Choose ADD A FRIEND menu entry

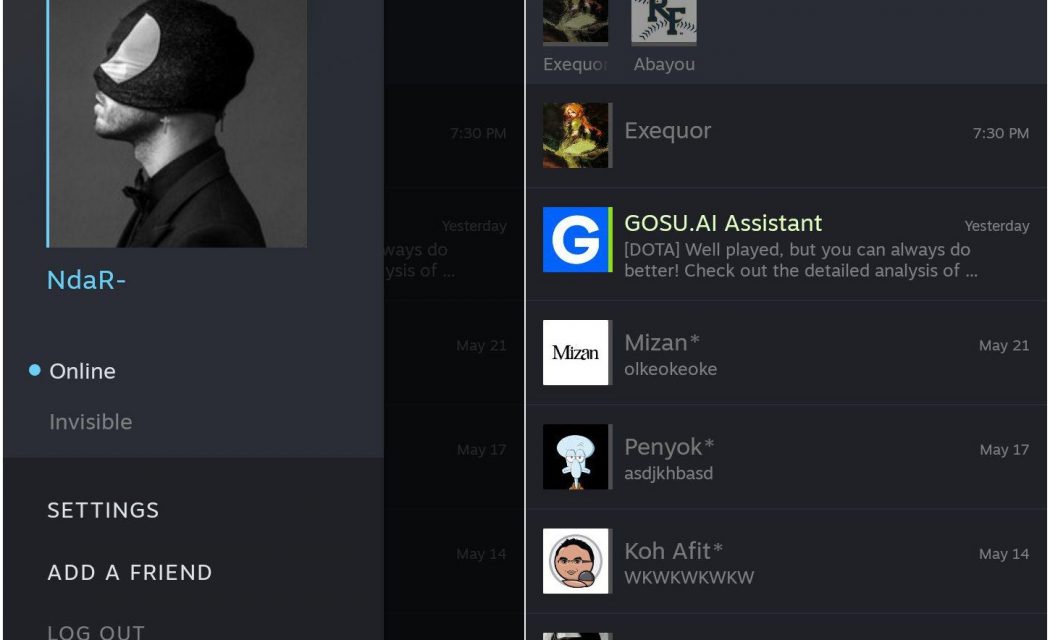tap(130, 572)
